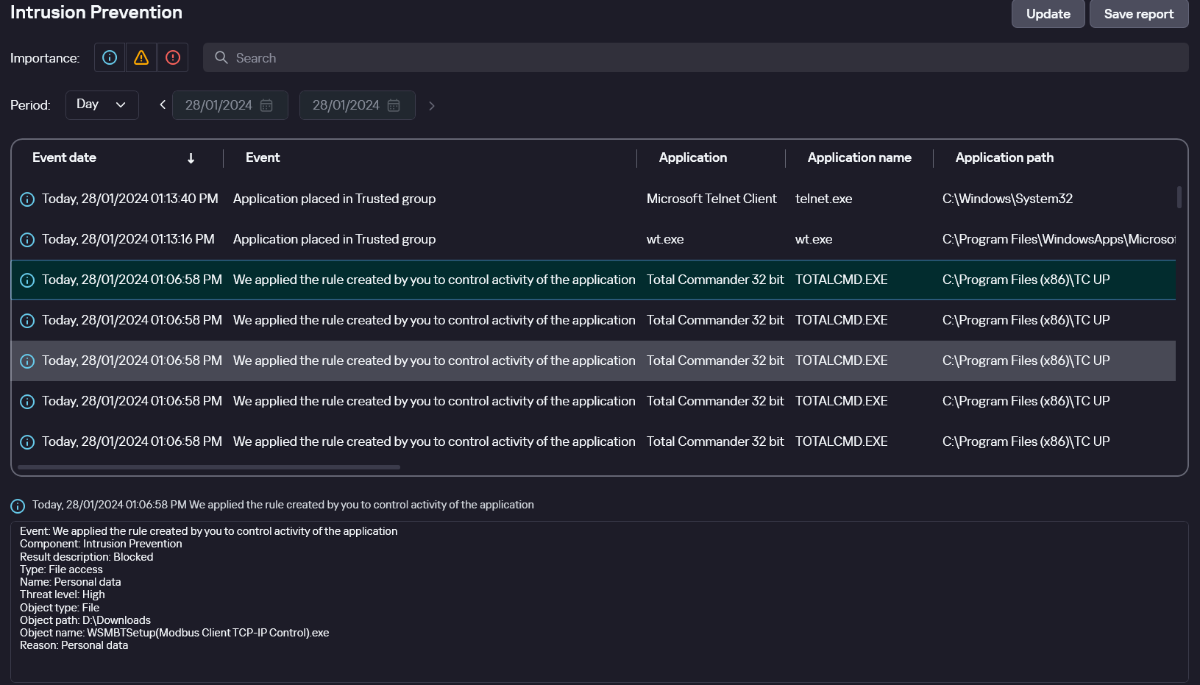Click the Search events field
The image size is (1200, 685).
pyautogui.click(x=695, y=58)
